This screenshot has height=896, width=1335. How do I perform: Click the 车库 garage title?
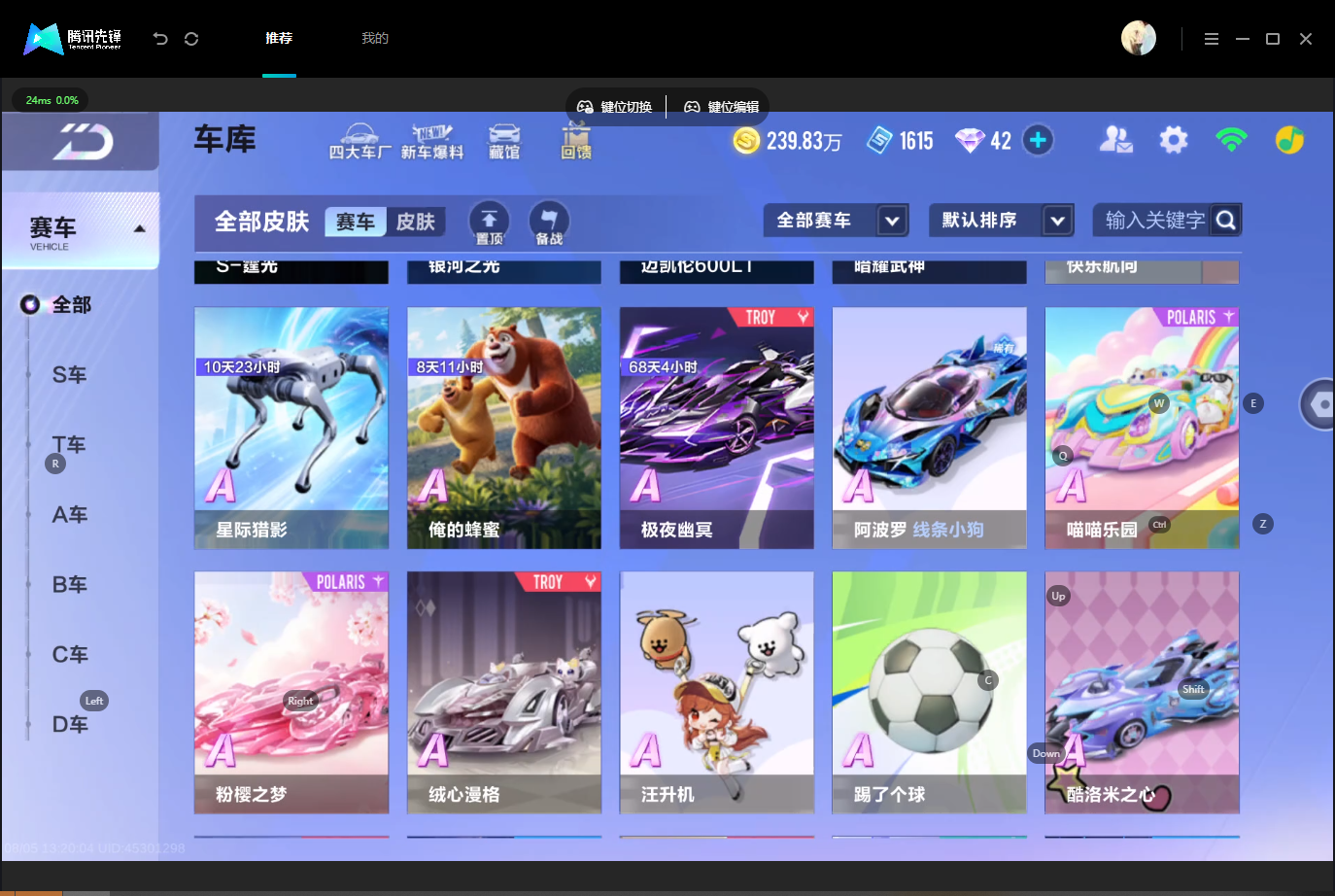[x=225, y=140]
